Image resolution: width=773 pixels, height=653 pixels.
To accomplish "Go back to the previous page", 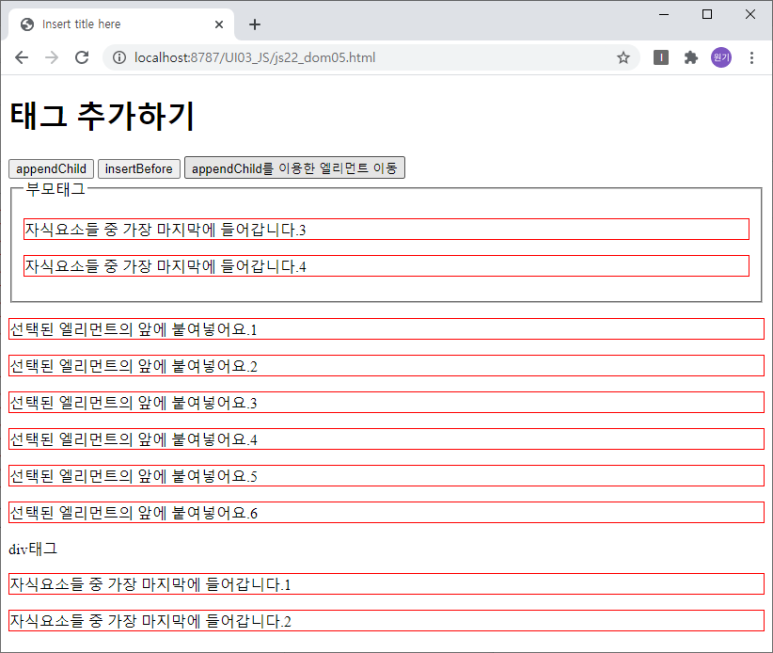I will point(22,58).
